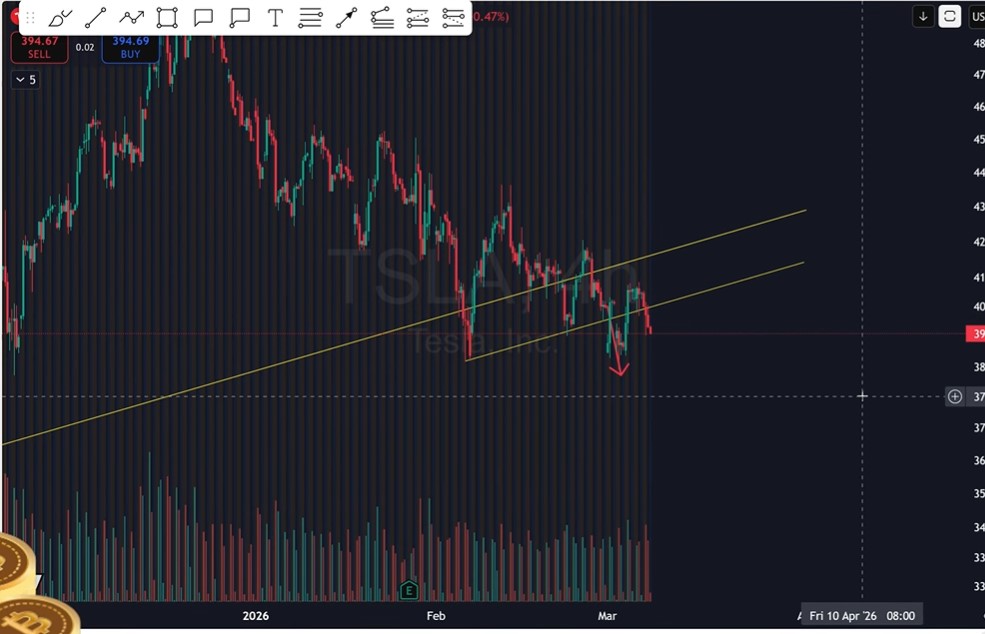
Task: Select the Horizontal Line tool
Action: point(310,18)
